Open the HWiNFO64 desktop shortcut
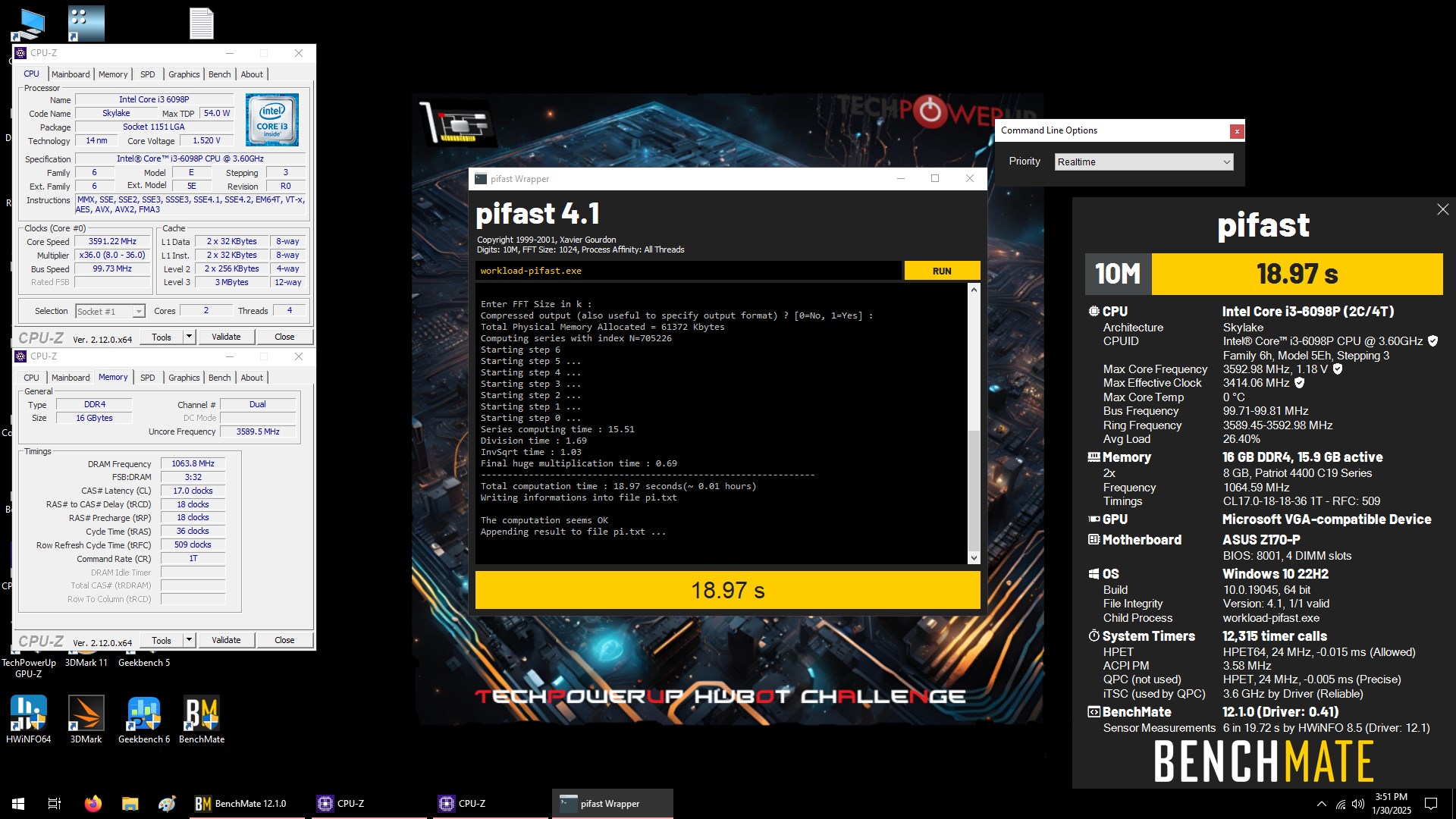The width and height of the screenshot is (1456, 819). [x=29, y=719]
